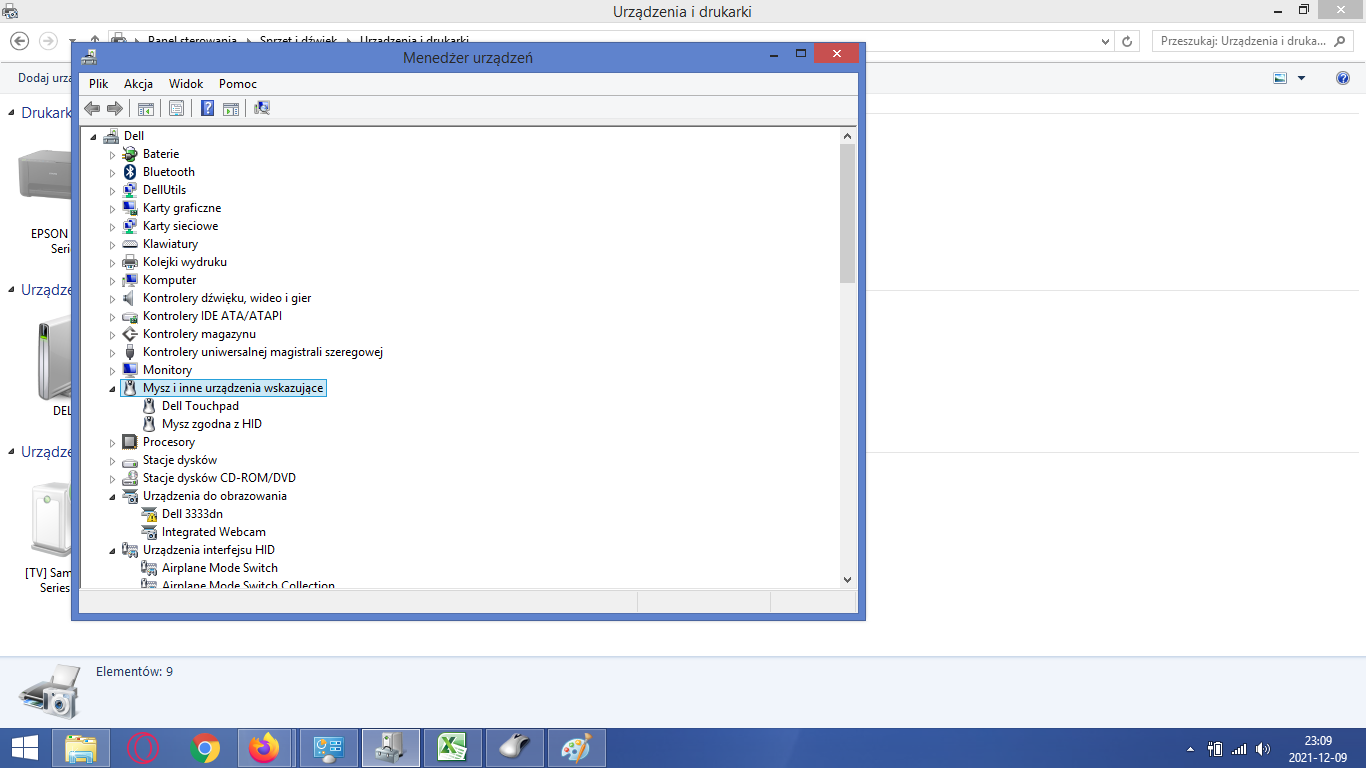Click the blue Help toolbar icon
The height and width of the screenshot is (768, 1366).
[207, 108]
